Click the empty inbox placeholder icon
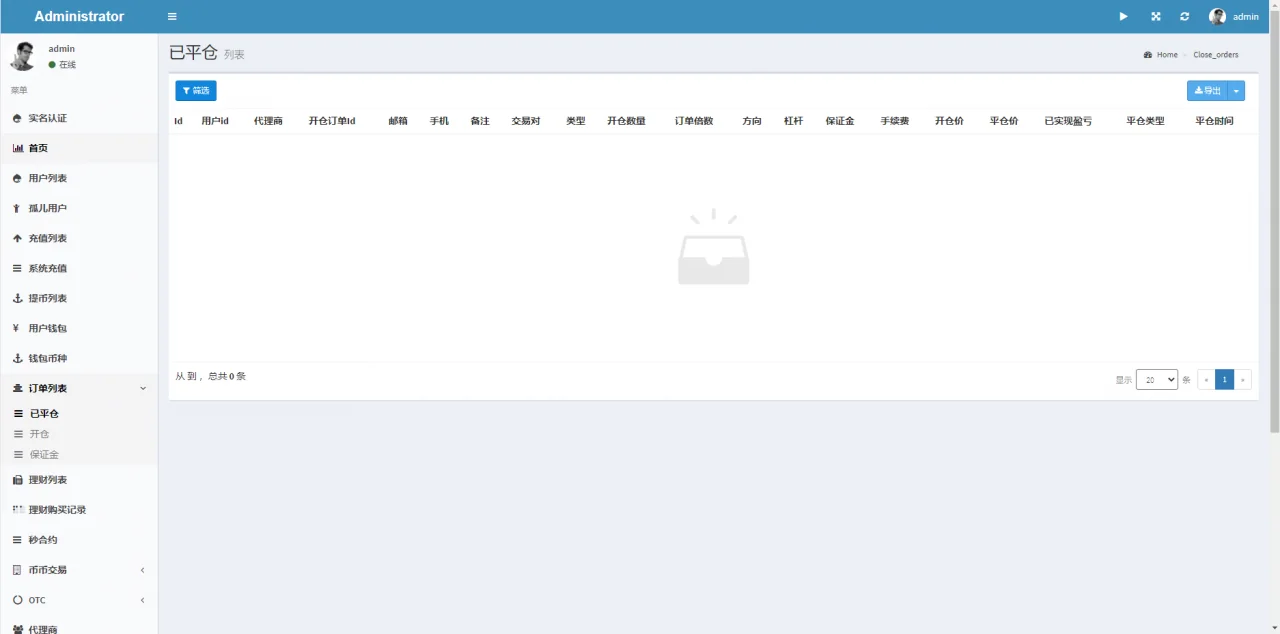The image size is (1280, 634). [713, 248]
